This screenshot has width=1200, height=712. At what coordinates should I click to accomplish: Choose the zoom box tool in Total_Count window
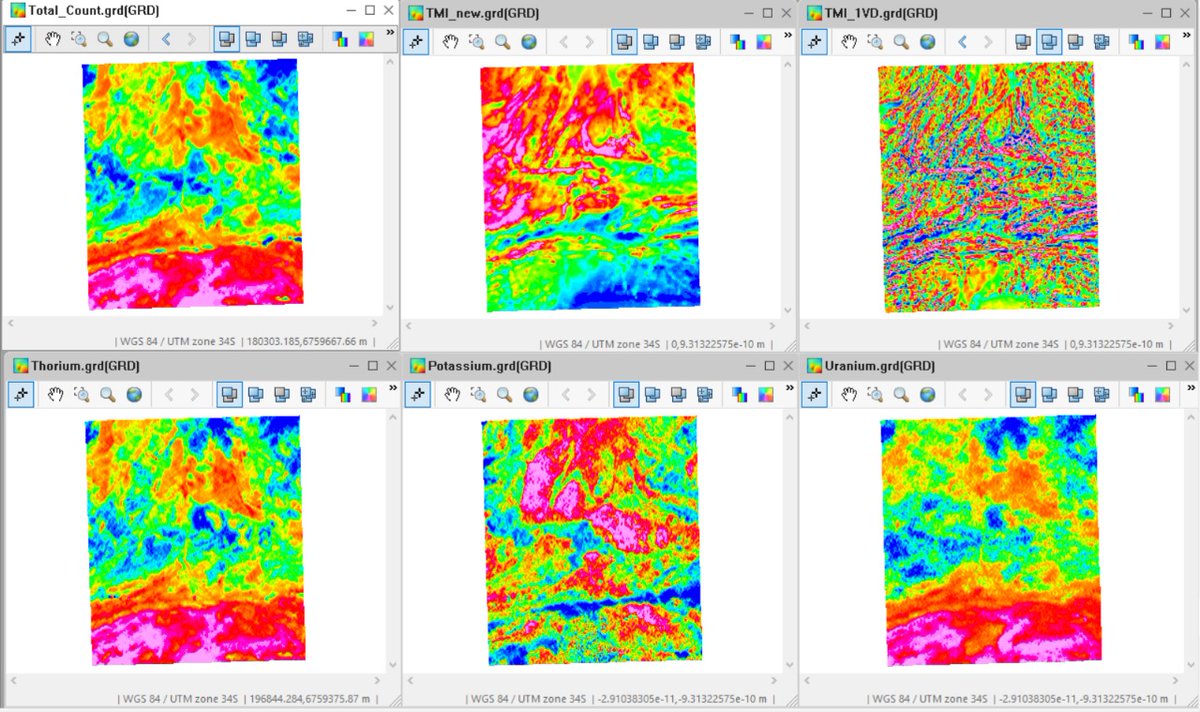[80, 40]
